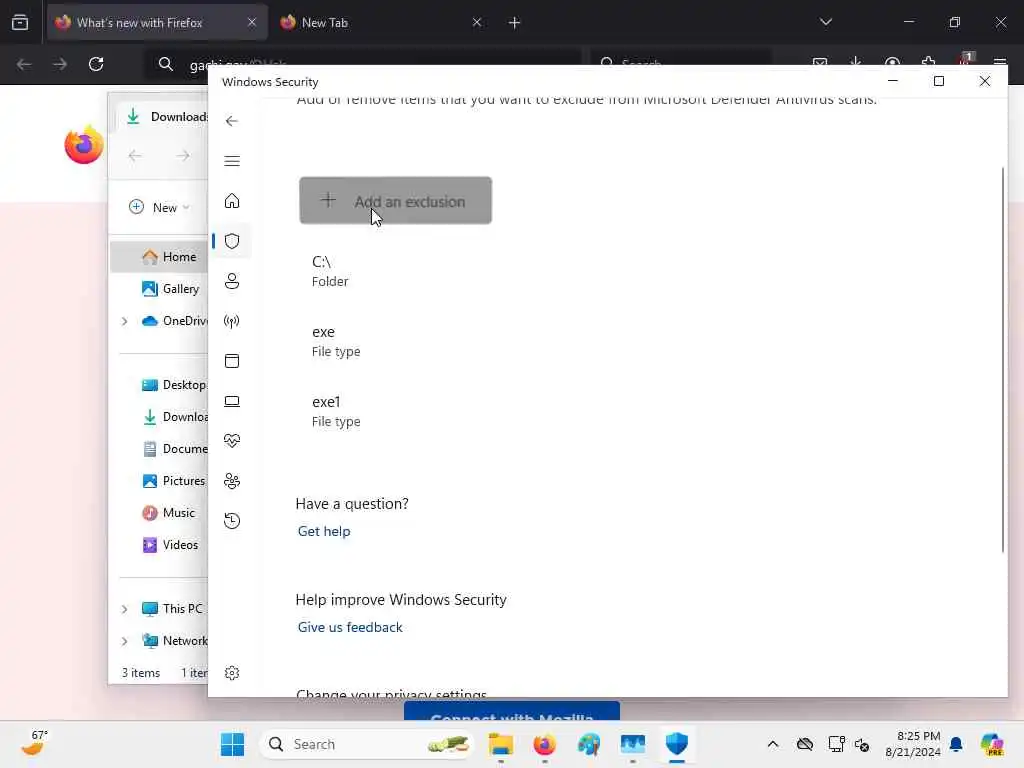Image resolution: width=1024 pixels, height=768 pixels.
Task: Click File Explorer back arrow
Action: click(x=135, y=155)
